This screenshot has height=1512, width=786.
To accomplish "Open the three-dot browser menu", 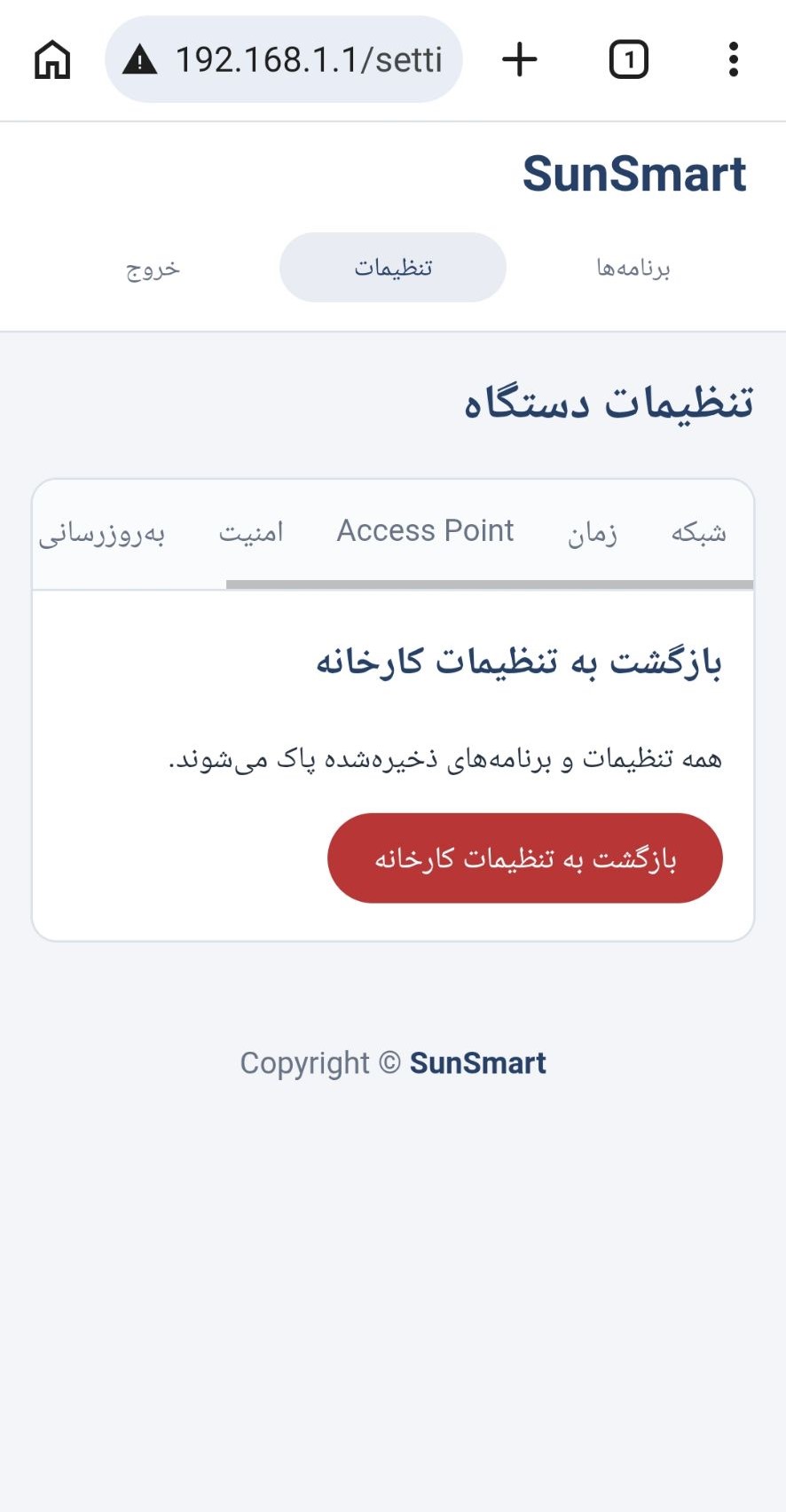I will 734,59.
